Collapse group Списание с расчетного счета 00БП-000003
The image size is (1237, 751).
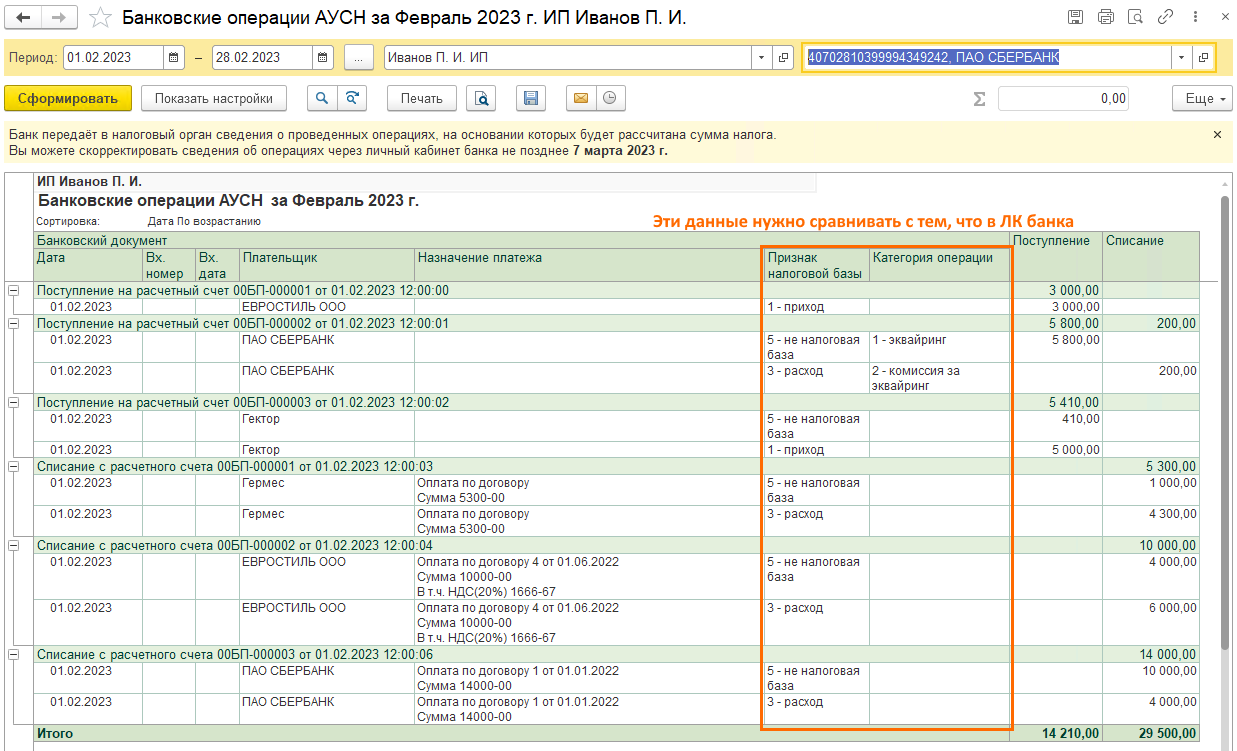point(14,654)
